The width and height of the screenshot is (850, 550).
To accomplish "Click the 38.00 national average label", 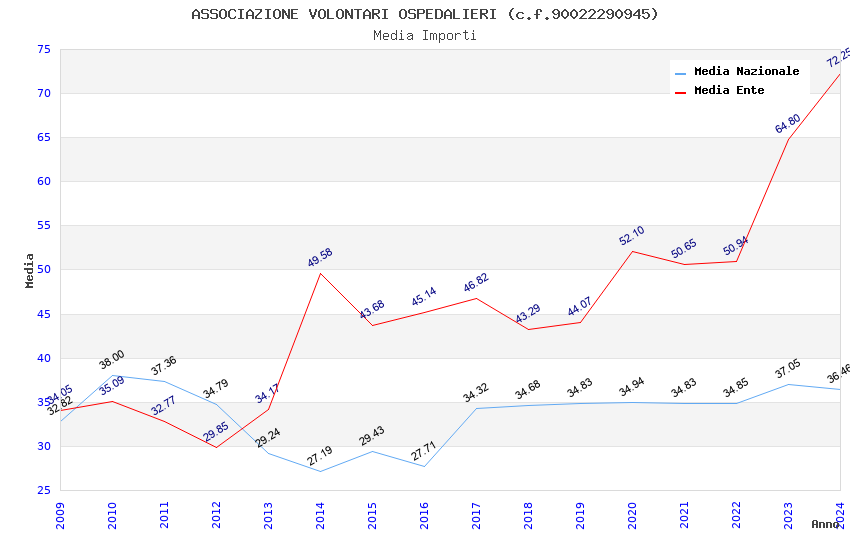I will coord(112,360).
